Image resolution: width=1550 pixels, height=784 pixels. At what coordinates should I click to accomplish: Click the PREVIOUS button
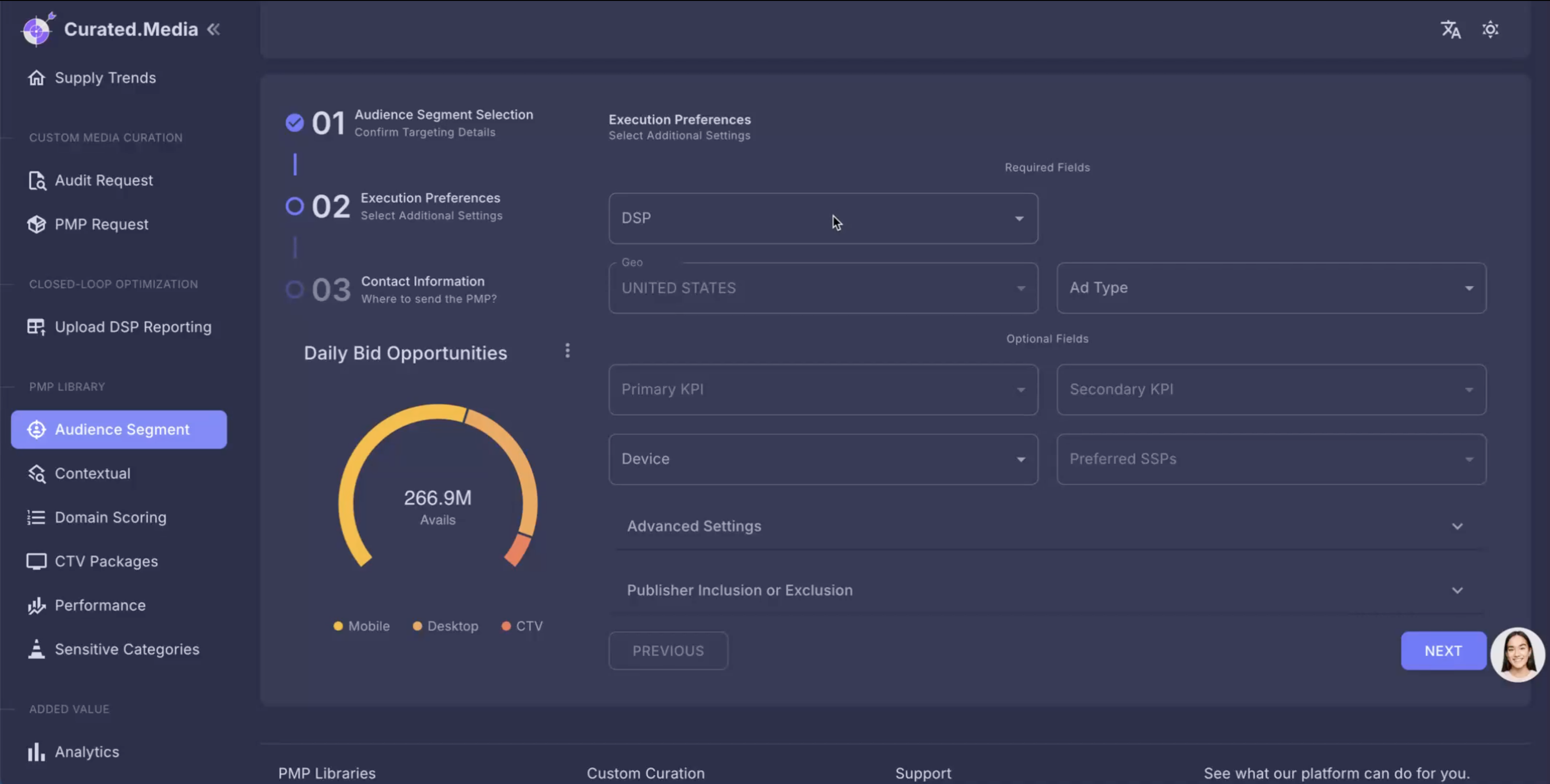click(668, 650)
